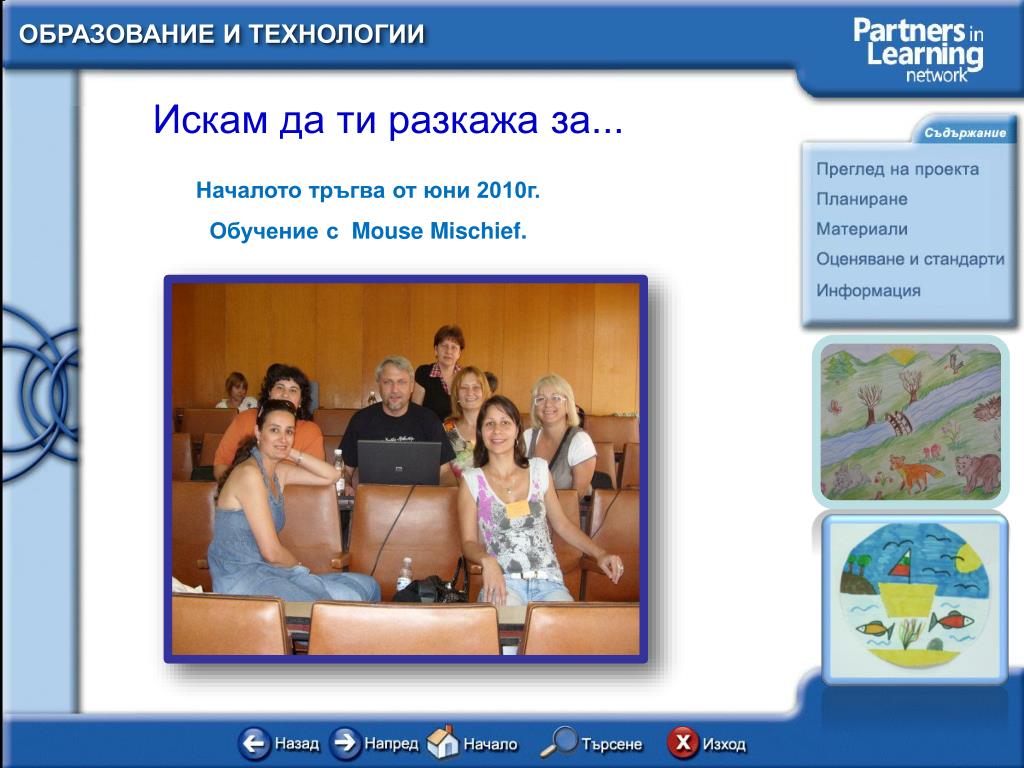Screen dimensions: 1024x768
Task: Go to Оценяване и стандарти
Action: [x=910, y=259]
